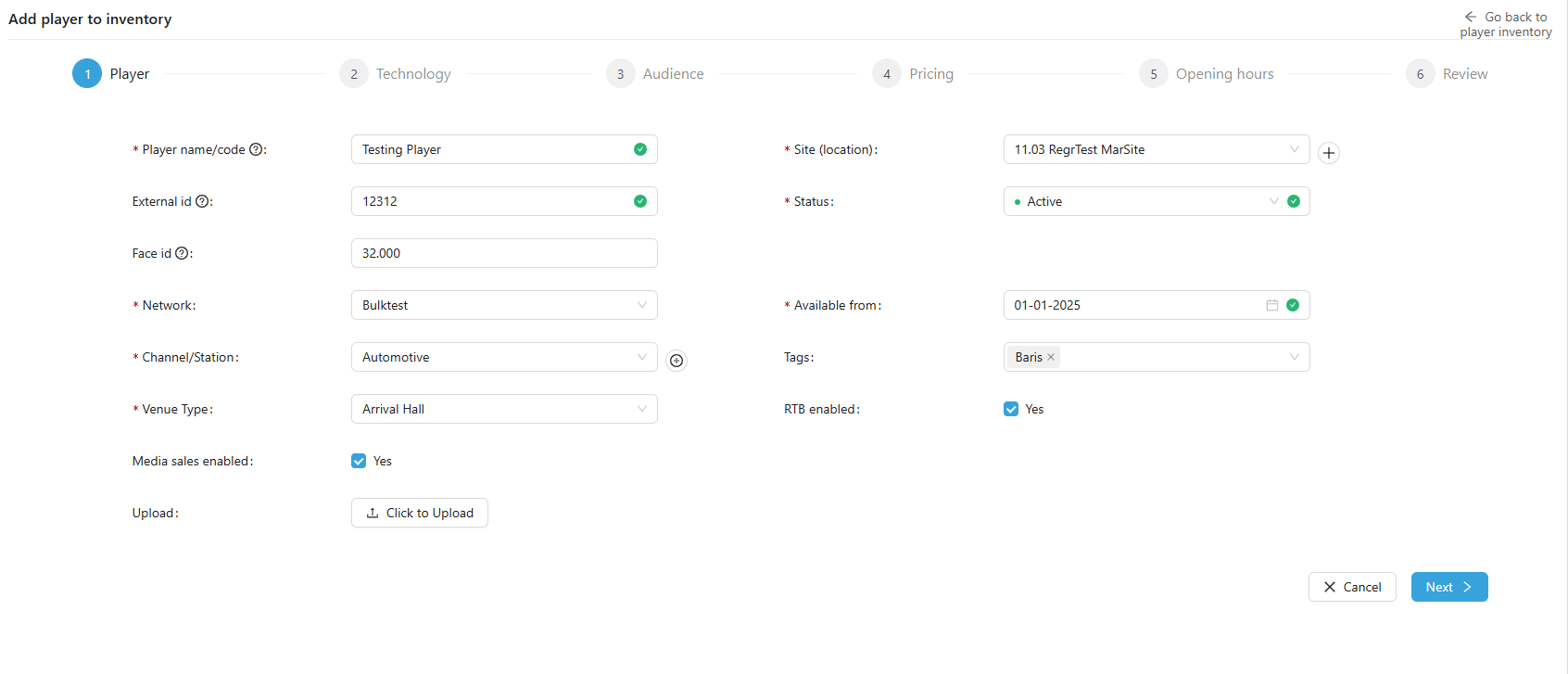Viewport: 1568px width, 674px height.
Task: Click the Click to Upload button
Action: point(420,513)
